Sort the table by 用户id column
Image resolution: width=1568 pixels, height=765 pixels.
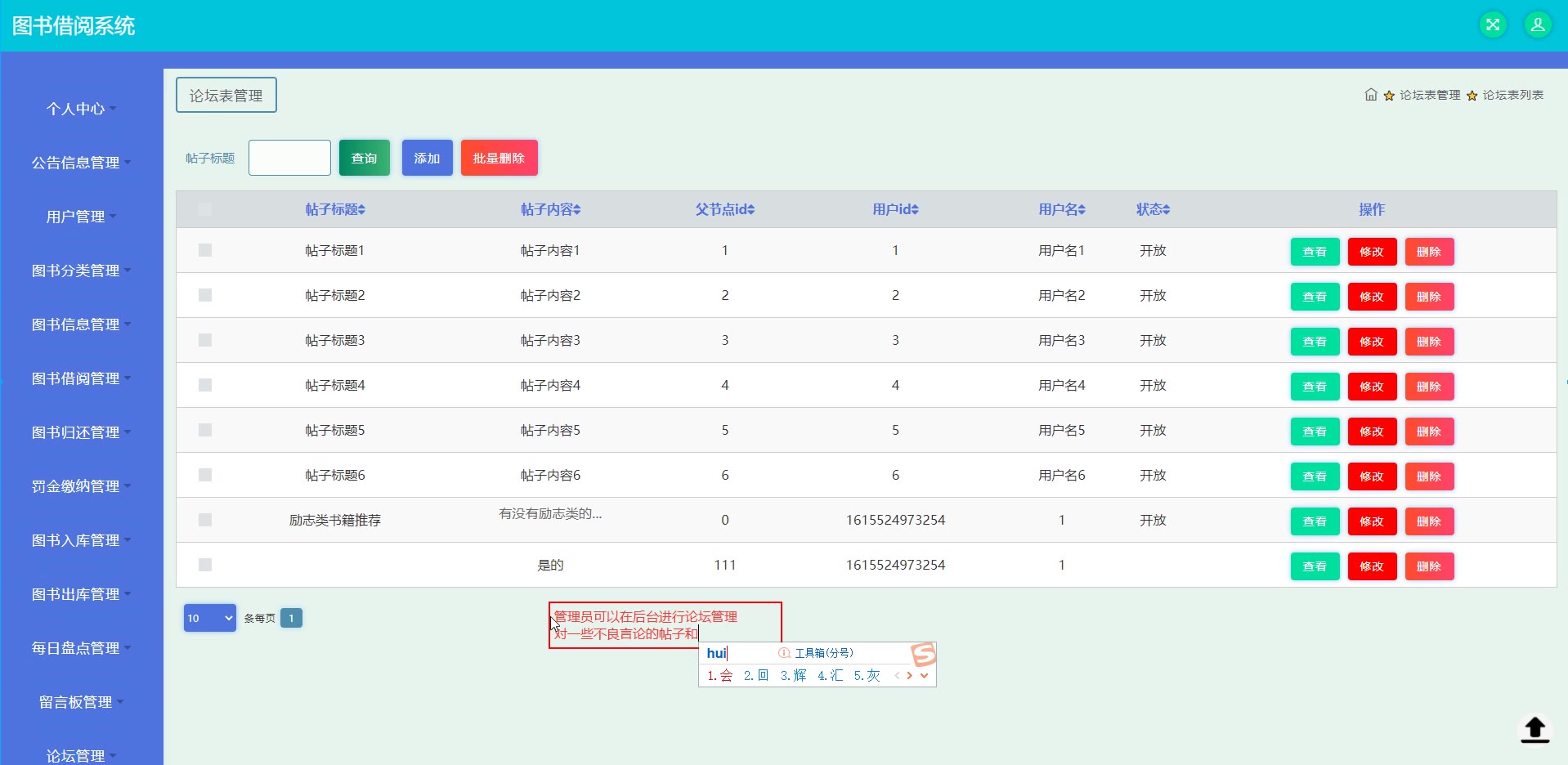click(915, 210)
